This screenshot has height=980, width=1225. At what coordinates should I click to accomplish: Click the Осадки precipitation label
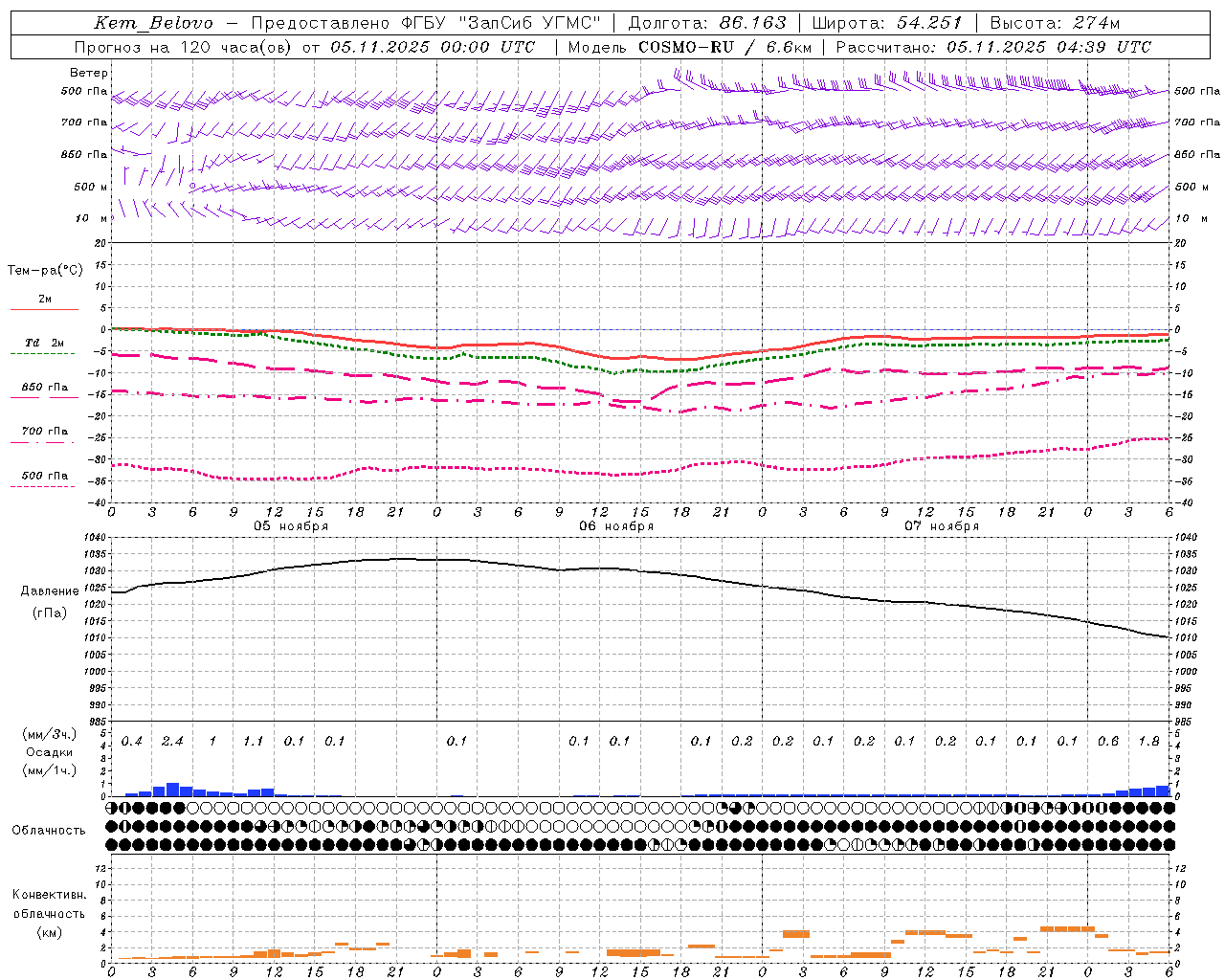click(x=49, y=752)
